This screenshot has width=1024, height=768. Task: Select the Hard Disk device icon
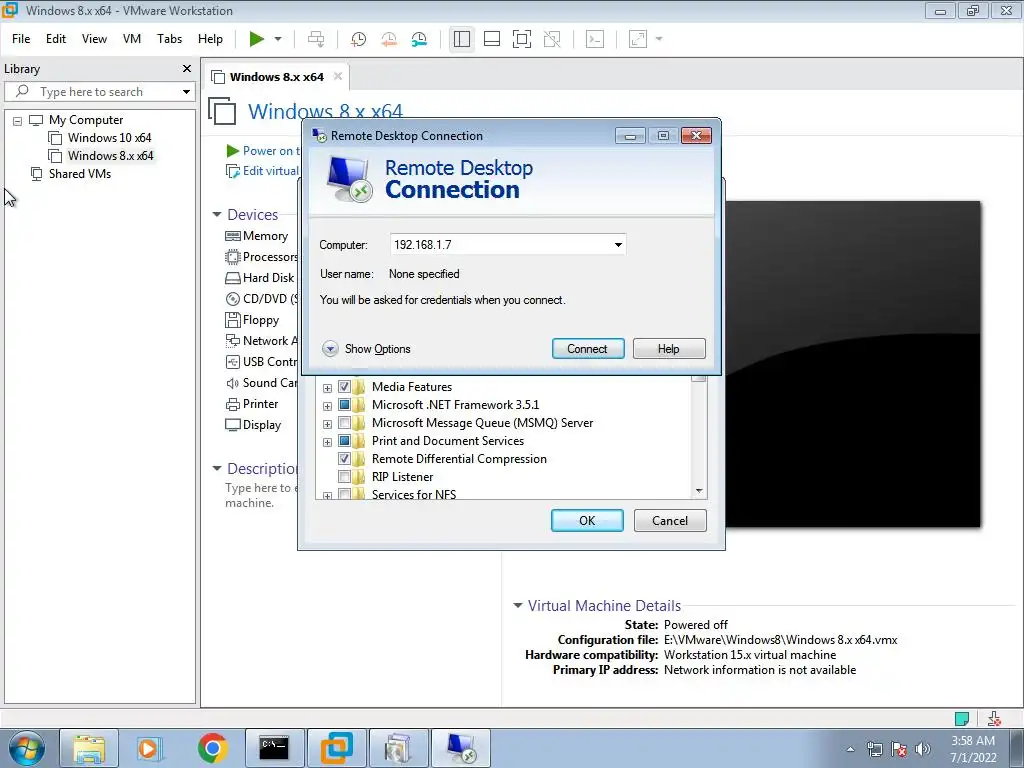(x=232, y=278)
